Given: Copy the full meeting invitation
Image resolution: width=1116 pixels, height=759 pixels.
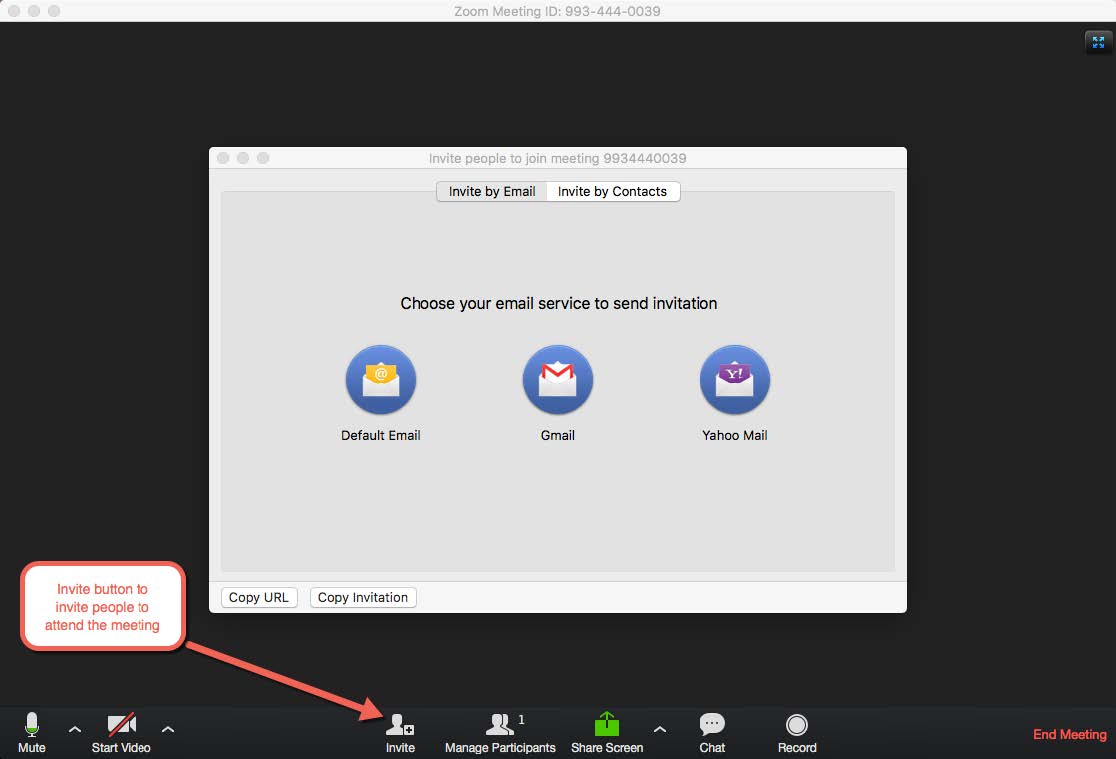Looking at the screenshot, I should point(362,597).
